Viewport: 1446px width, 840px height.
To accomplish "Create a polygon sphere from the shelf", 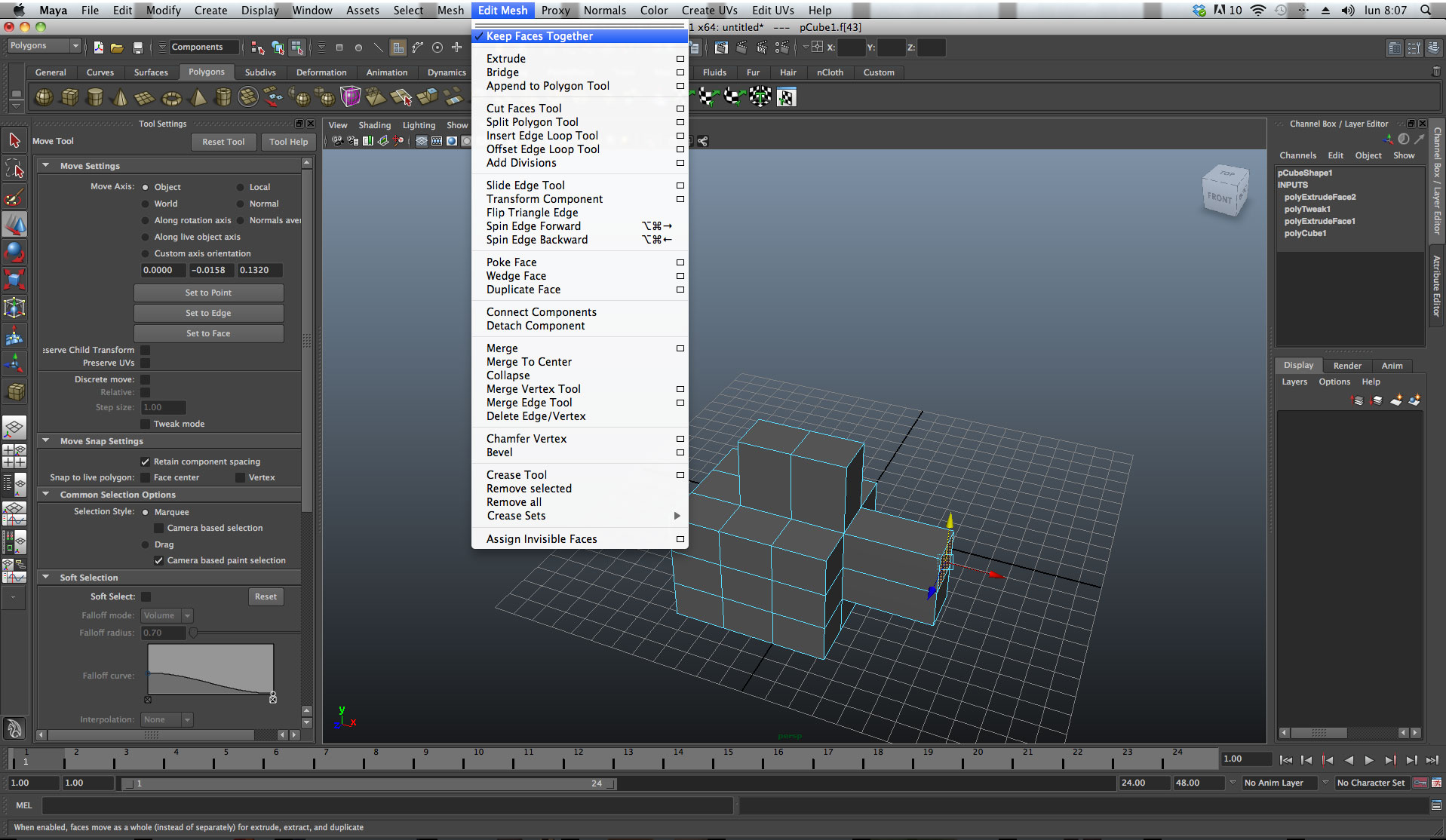I will 45,97.
